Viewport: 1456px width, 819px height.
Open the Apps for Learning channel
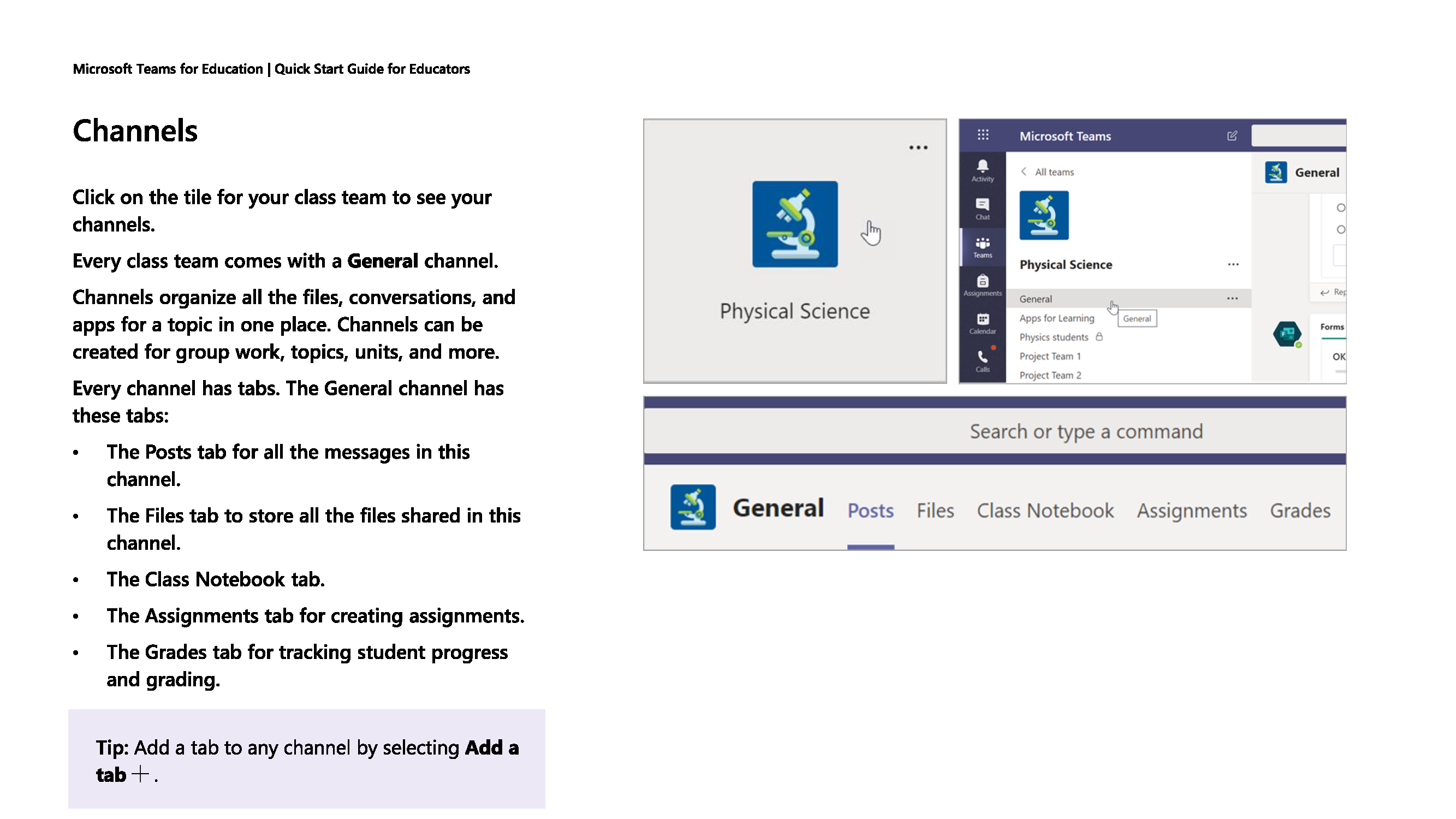tap(1056, 318)
